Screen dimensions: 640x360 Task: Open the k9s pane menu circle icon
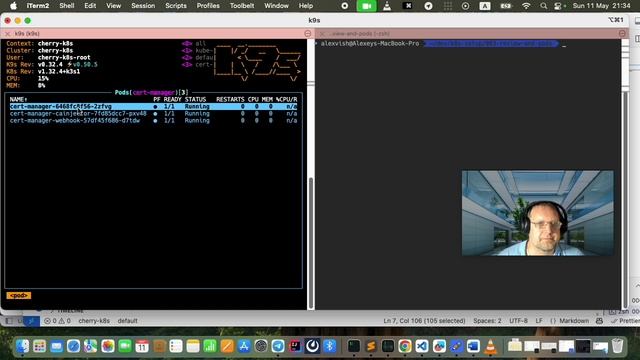[308, 33]
